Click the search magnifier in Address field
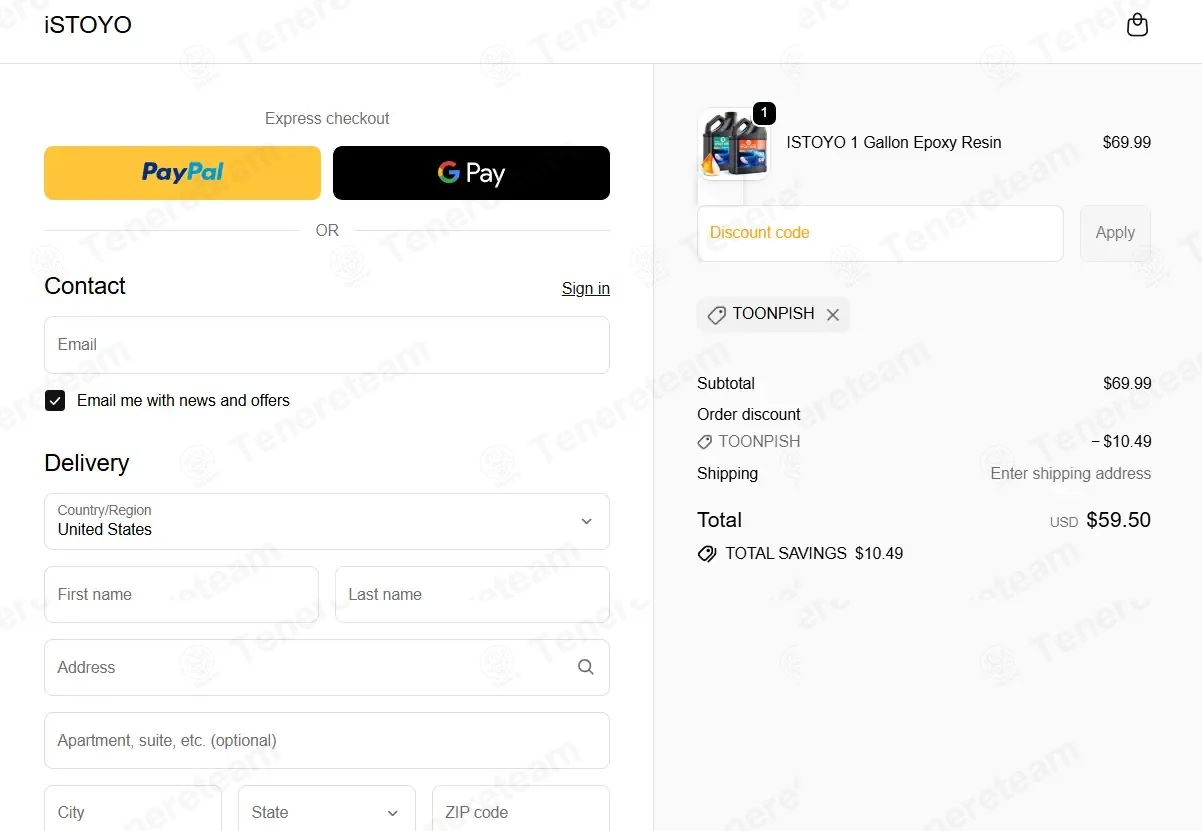Image resolution: width=1202 pixels, height=831 pixels. [586, 667]
